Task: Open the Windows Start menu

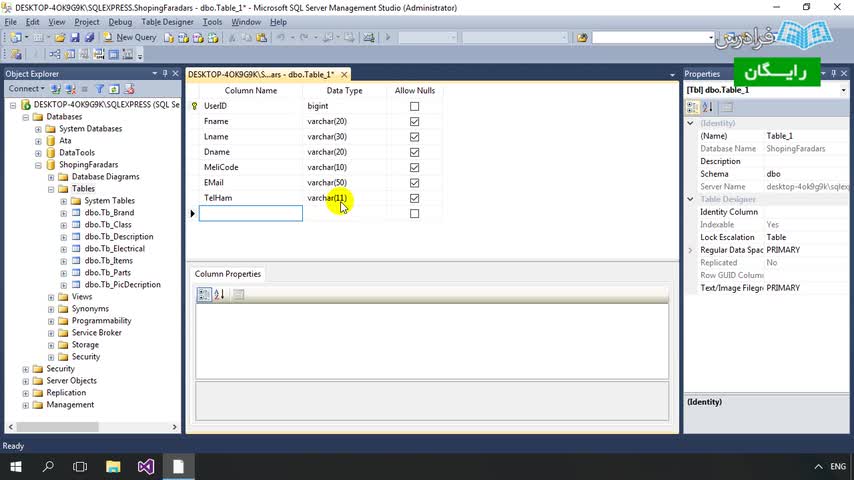Action: pos(16,467)
